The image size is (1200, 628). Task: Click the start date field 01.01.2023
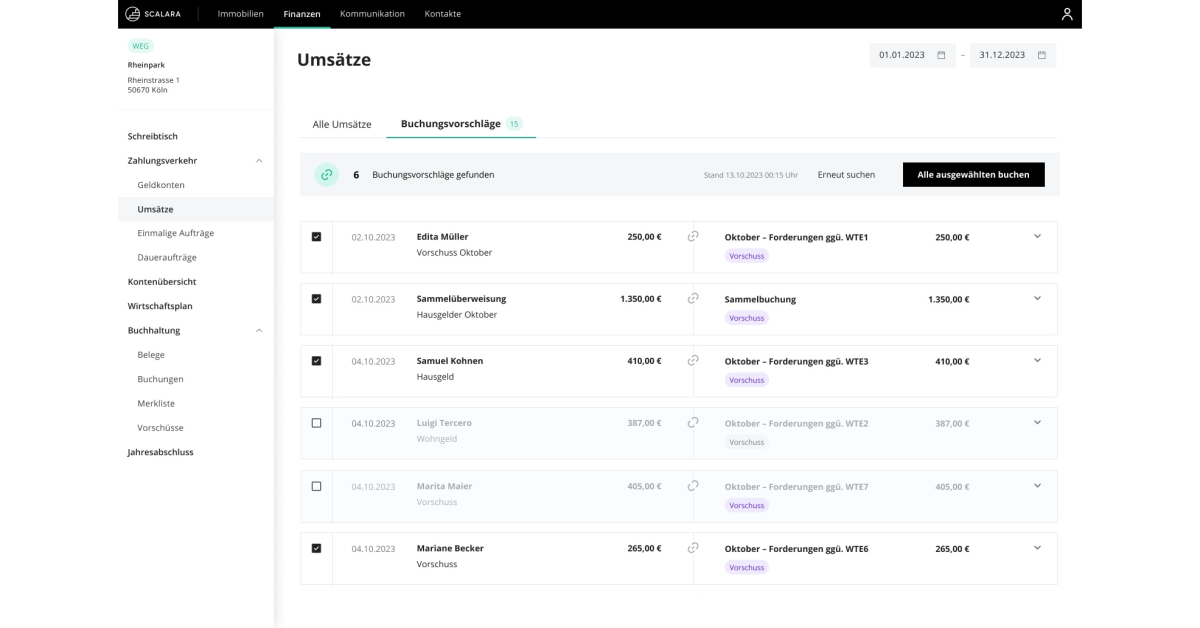click(912, 55)
